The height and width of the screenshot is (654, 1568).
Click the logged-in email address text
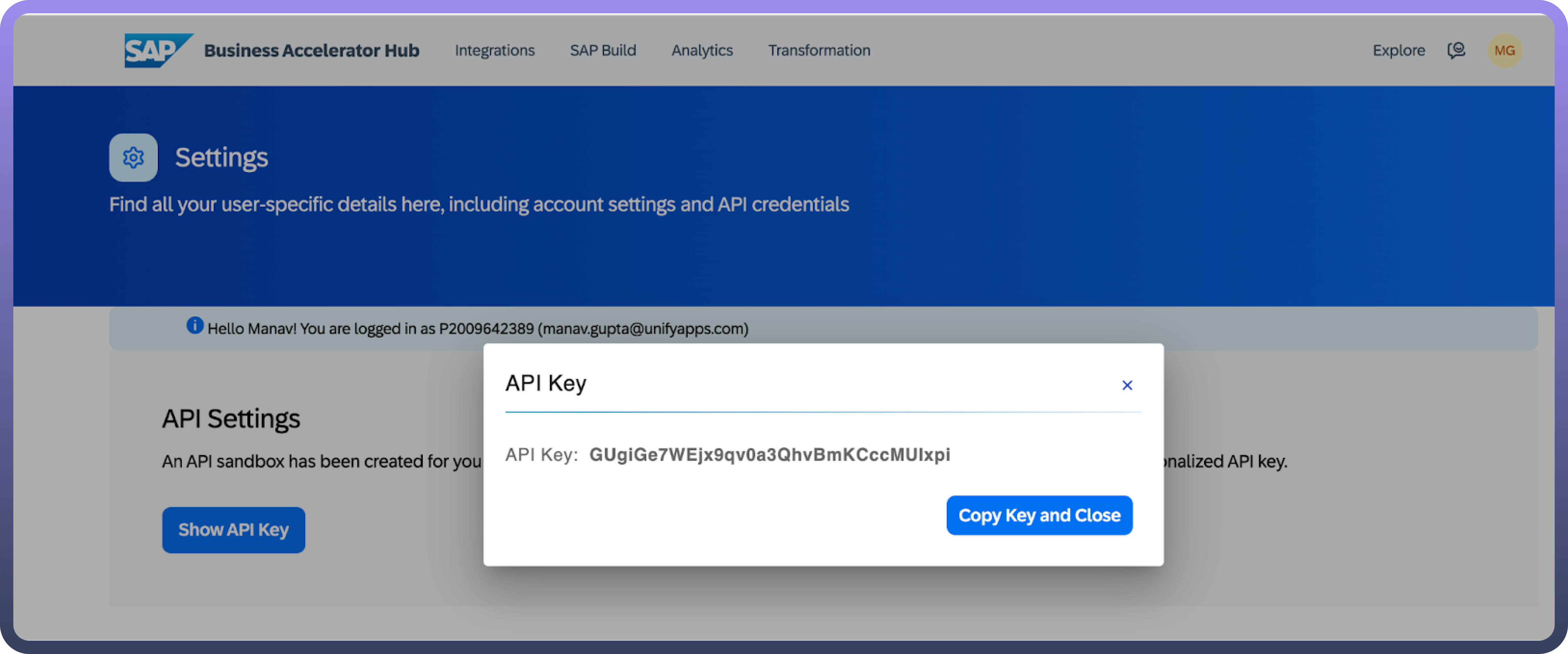643,329
